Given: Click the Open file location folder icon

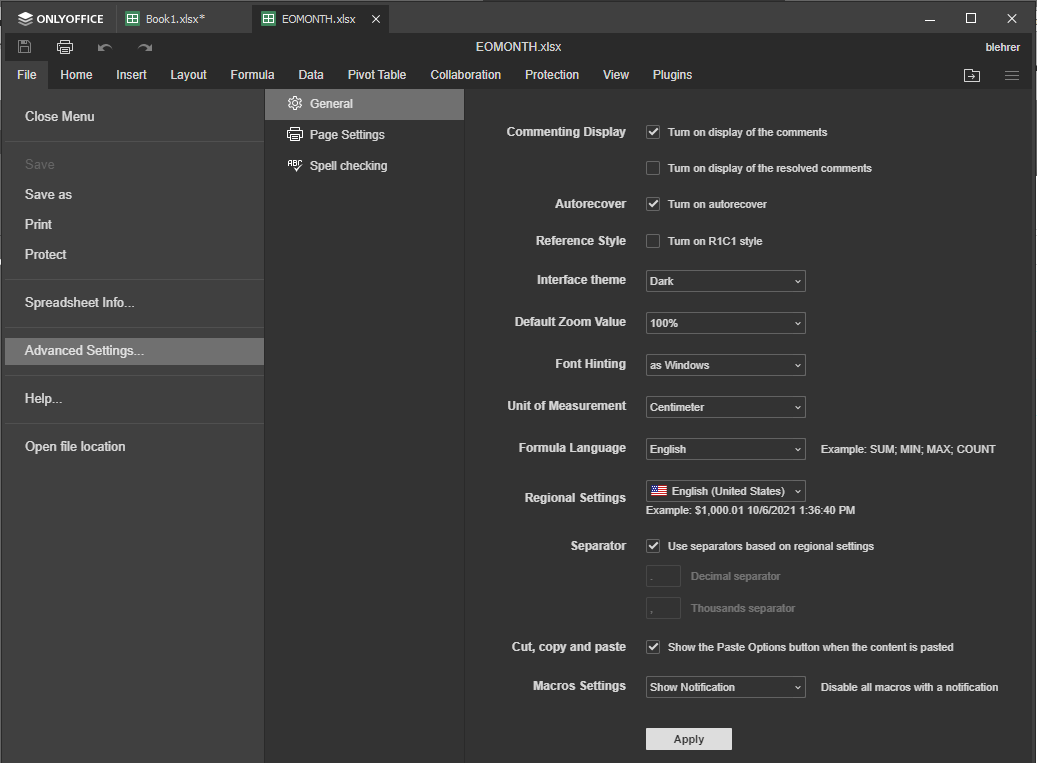Looking at the screenshot, I should pyautogui.click(x=972, y=75).
